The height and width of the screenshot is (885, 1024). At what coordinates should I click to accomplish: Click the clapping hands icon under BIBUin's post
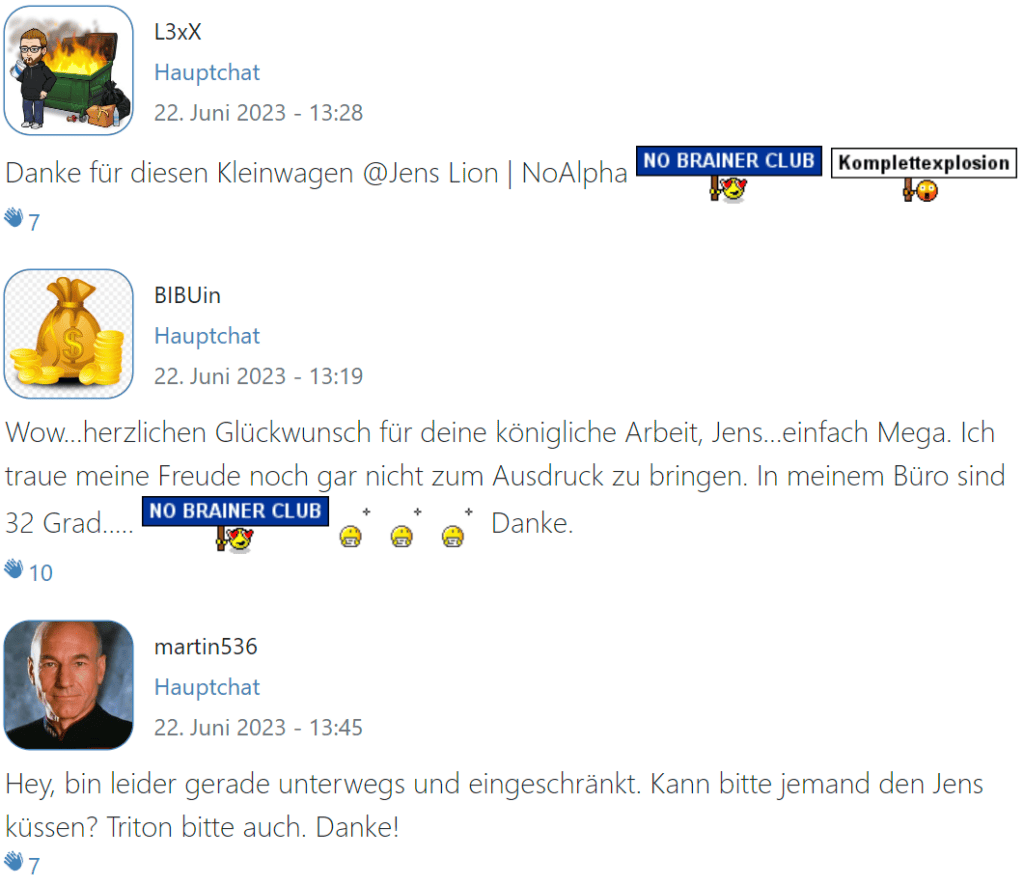tap(14, 568)
